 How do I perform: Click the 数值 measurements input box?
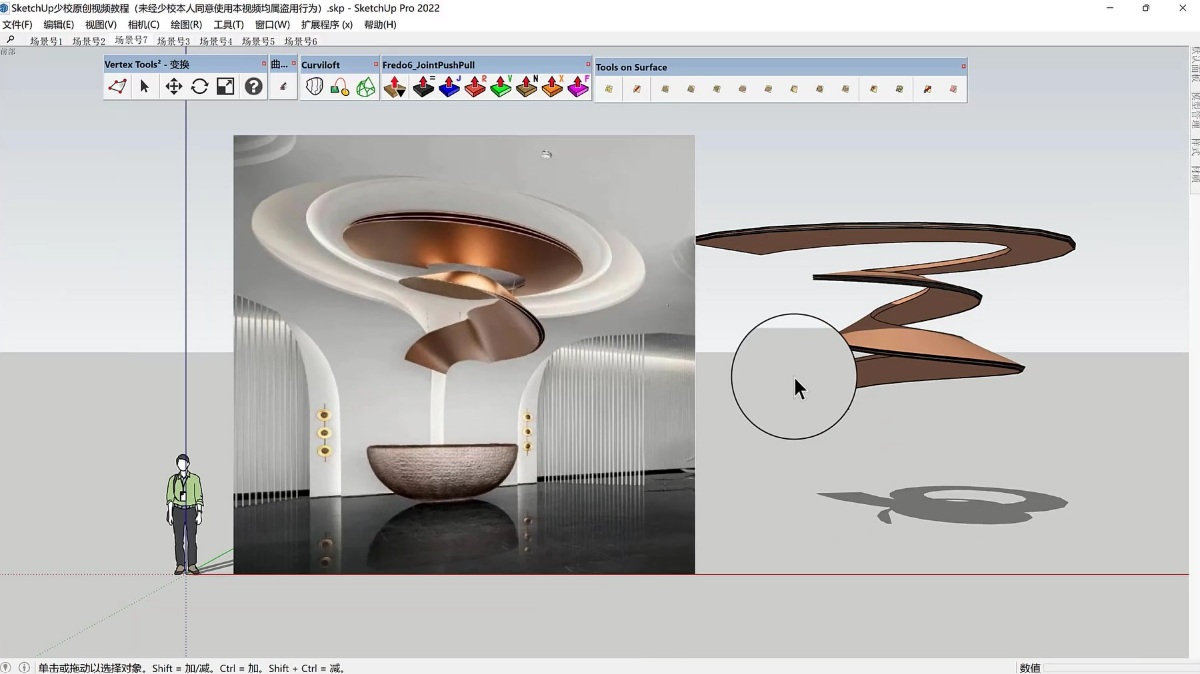1120,667
